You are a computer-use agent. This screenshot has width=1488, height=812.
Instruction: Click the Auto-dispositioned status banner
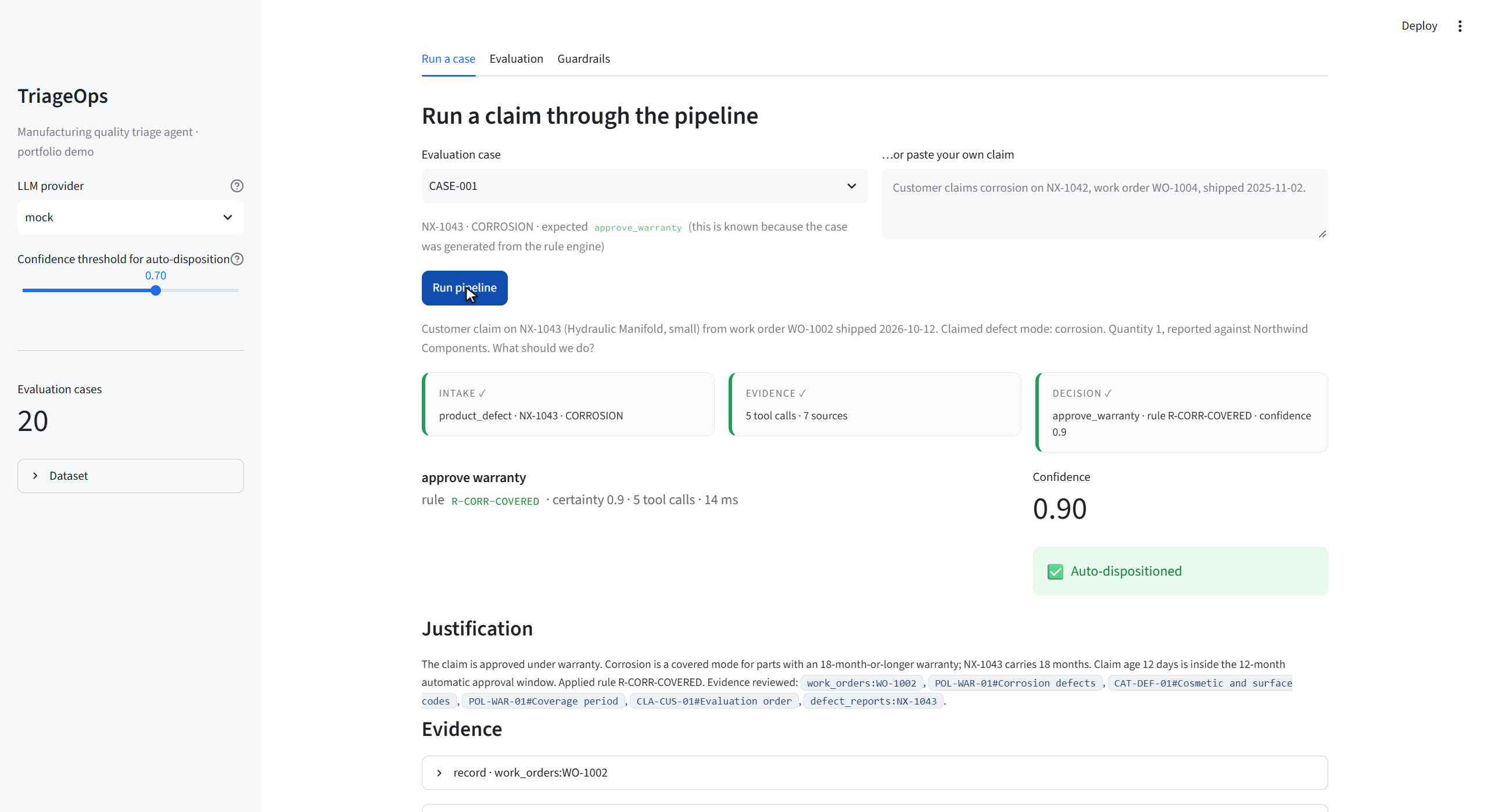pyautogui.click(x=1180, y=571)
